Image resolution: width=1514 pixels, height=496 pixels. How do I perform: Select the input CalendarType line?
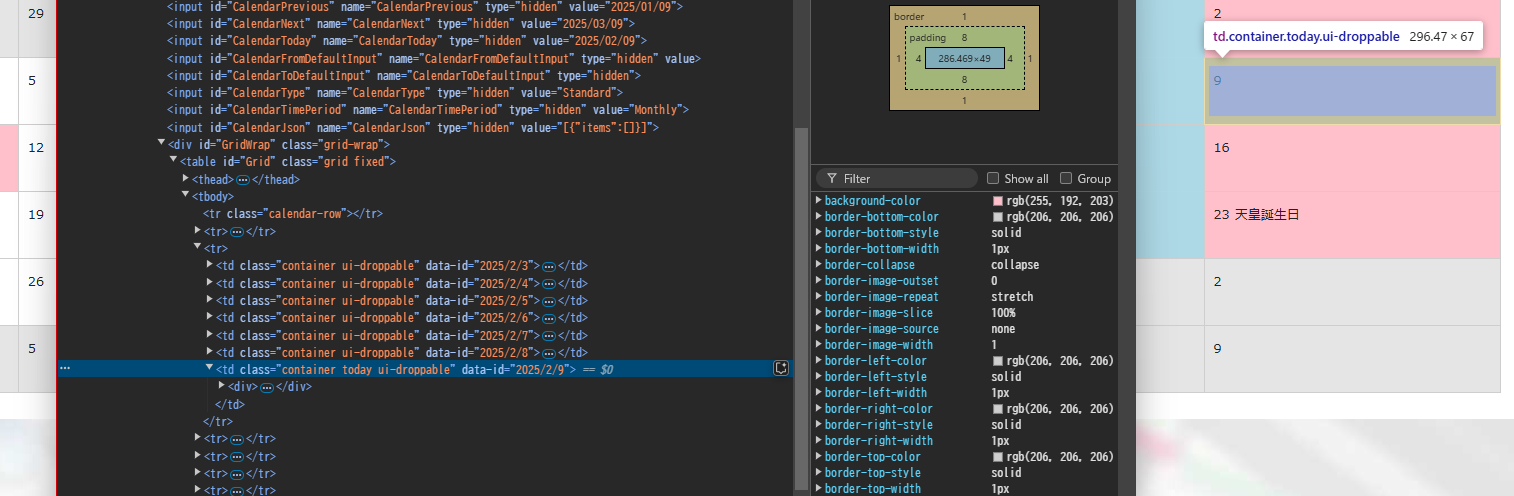tap(403, 92)
